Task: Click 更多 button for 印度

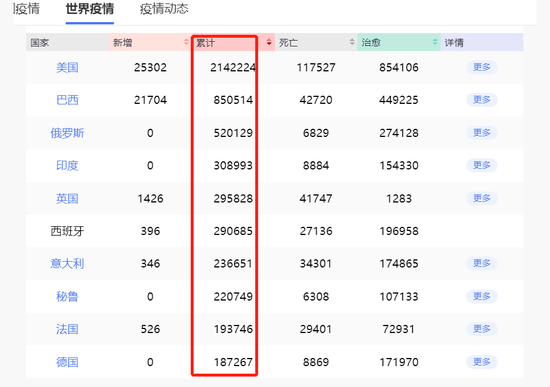Action: coord(482,165)
